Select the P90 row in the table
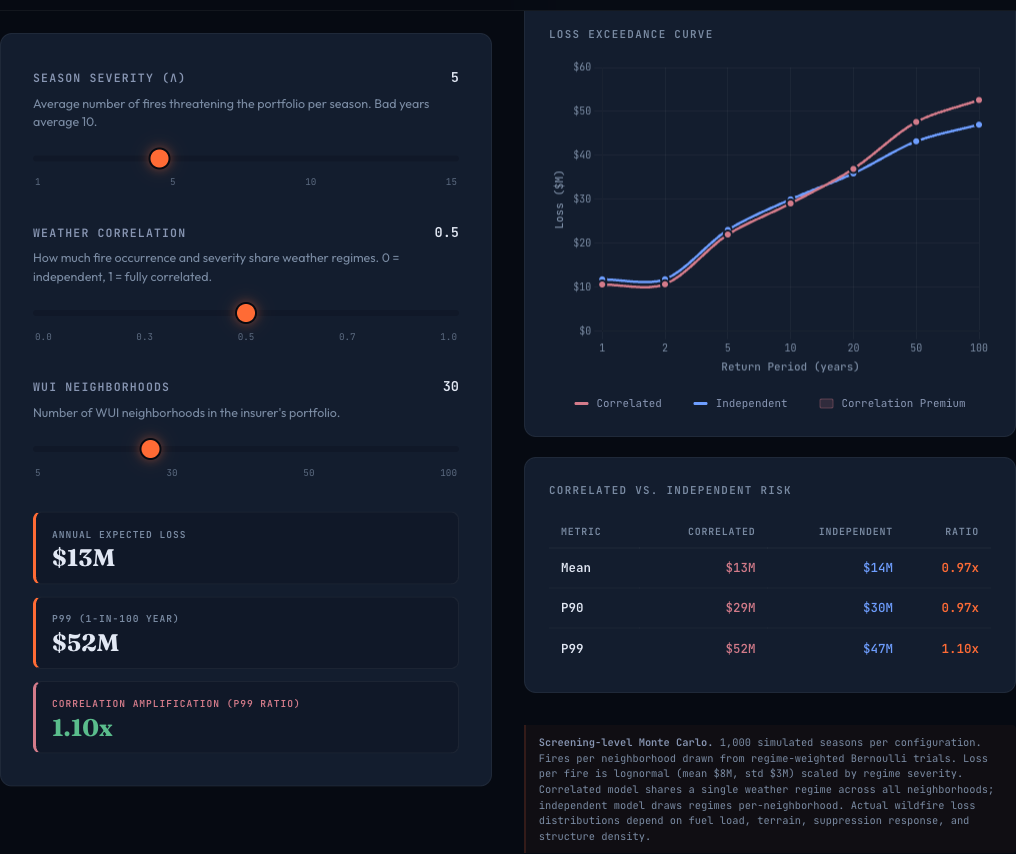This screenshot has width=1016, height=854. tap(768, 608)
